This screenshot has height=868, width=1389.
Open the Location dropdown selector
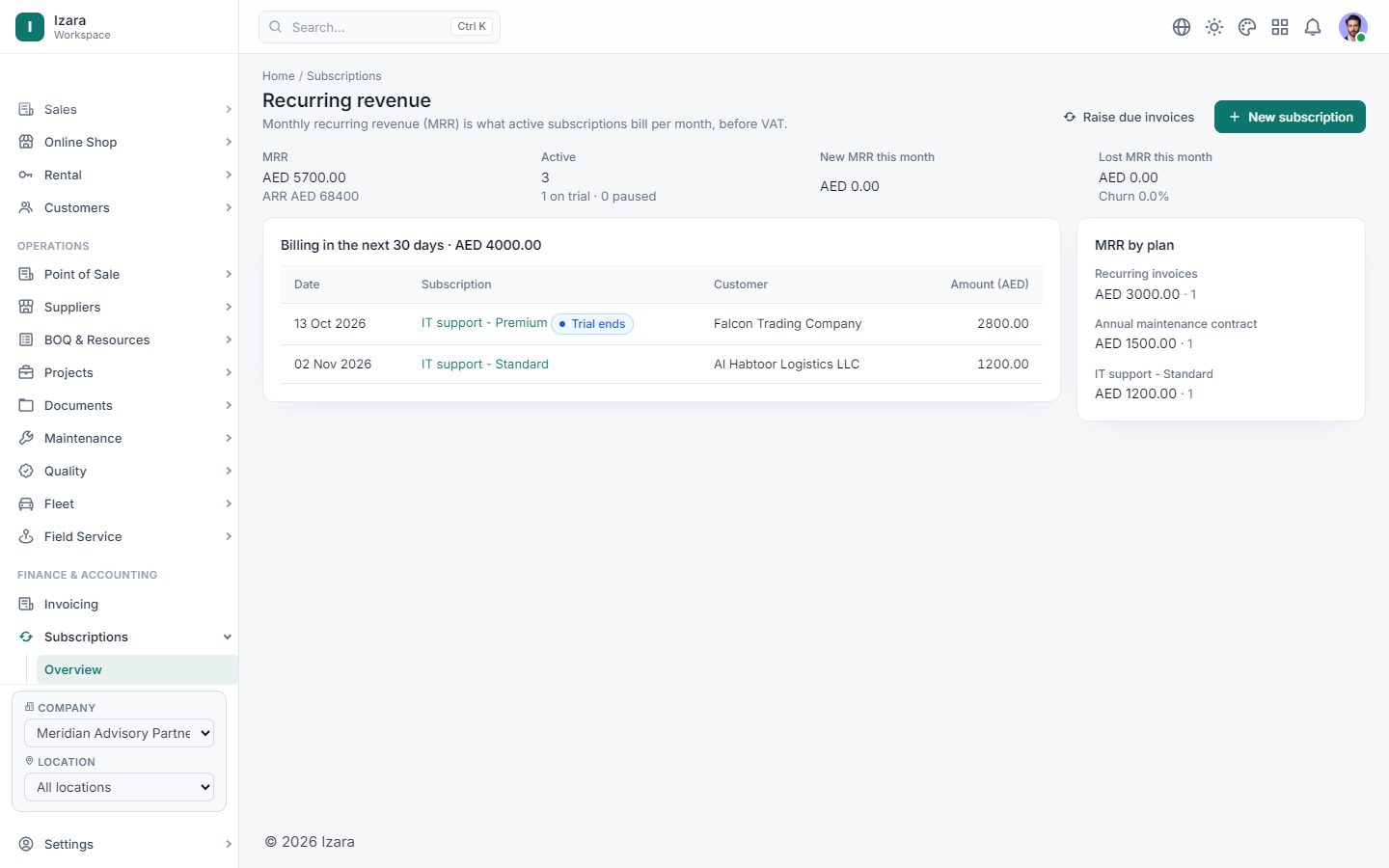point(119,787)
